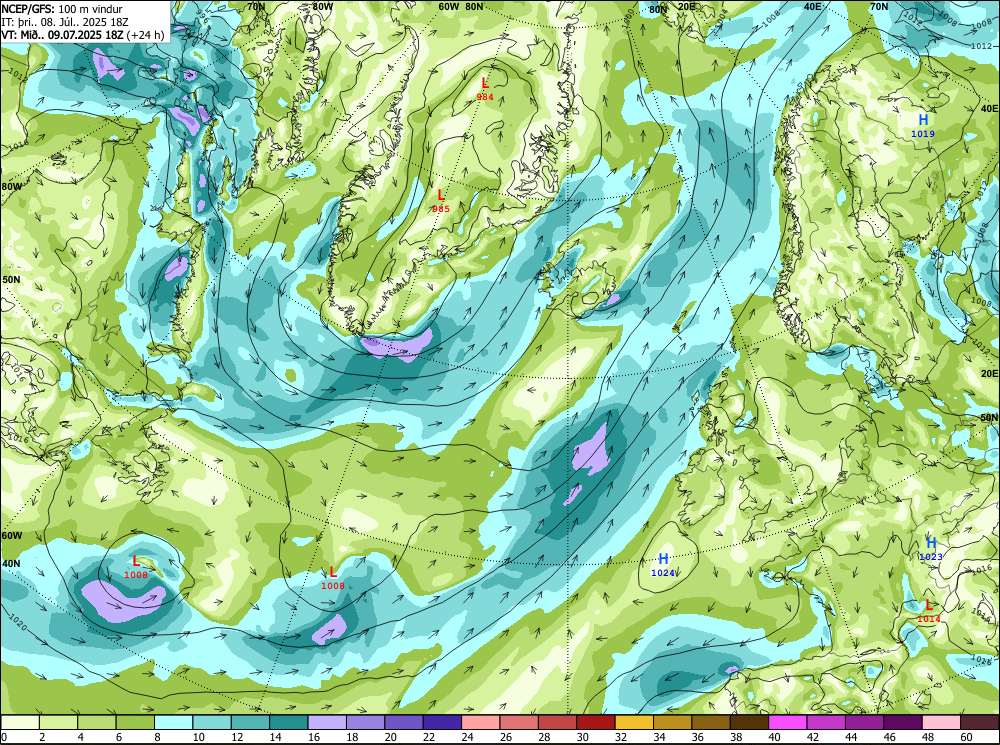Pick the 14–16 dark teal legend swatch
Screen dimensions: 1000x745
(x=289, y=722)
